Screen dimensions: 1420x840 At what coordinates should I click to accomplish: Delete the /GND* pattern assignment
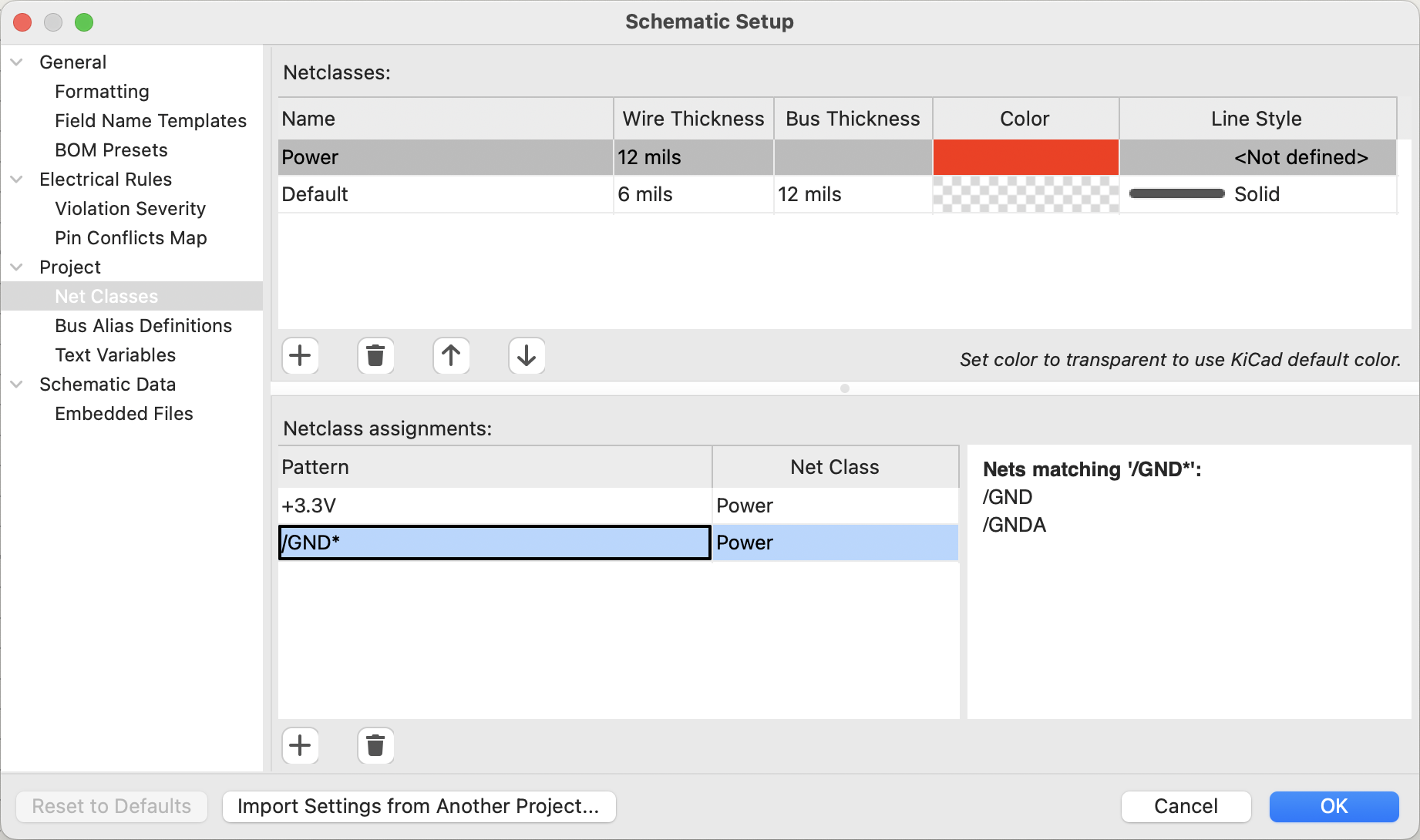click(x=375, y=745)
